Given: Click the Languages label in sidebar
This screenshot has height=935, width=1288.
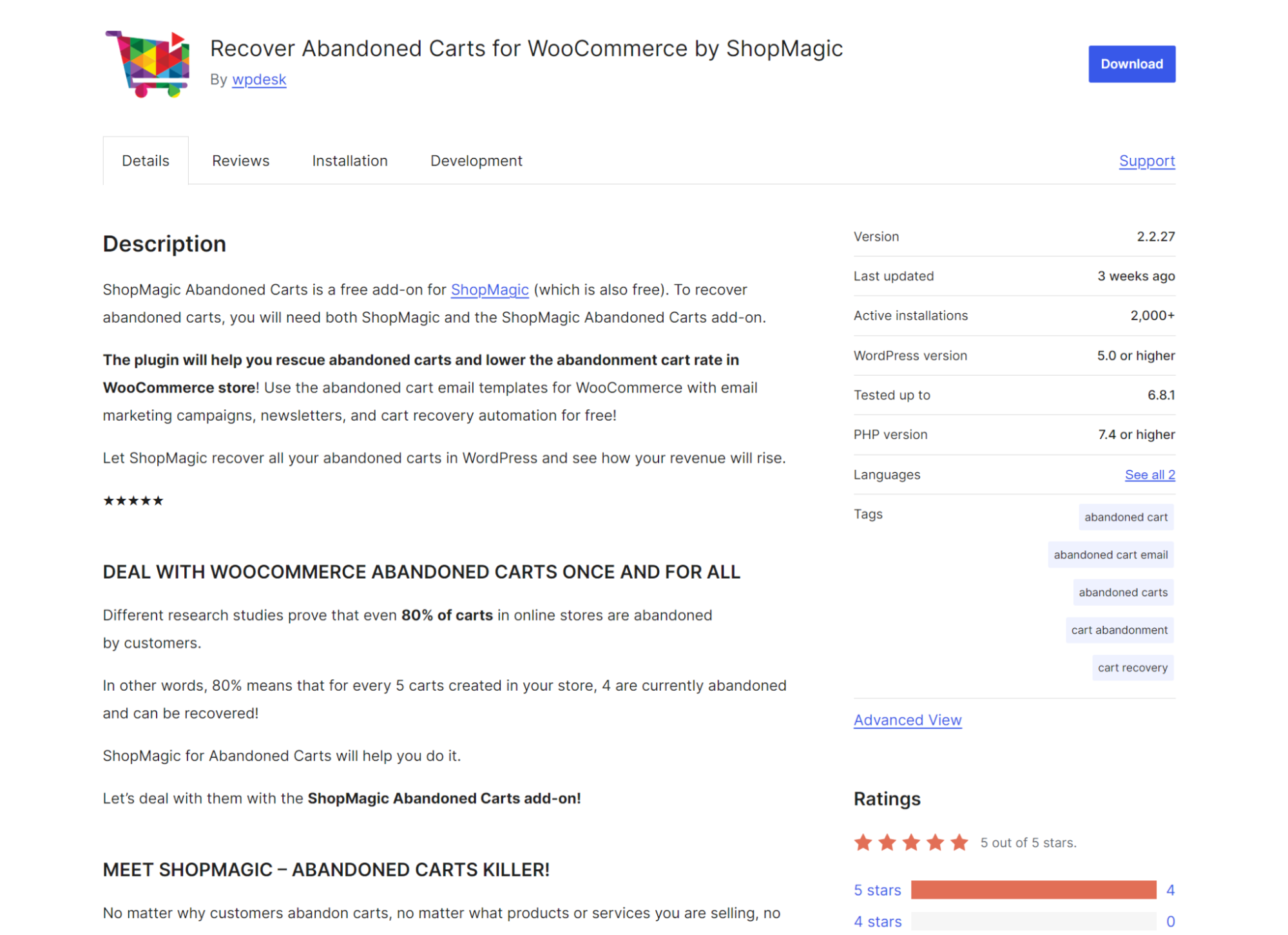Looking at the screenshot, I should coord(887,474).
